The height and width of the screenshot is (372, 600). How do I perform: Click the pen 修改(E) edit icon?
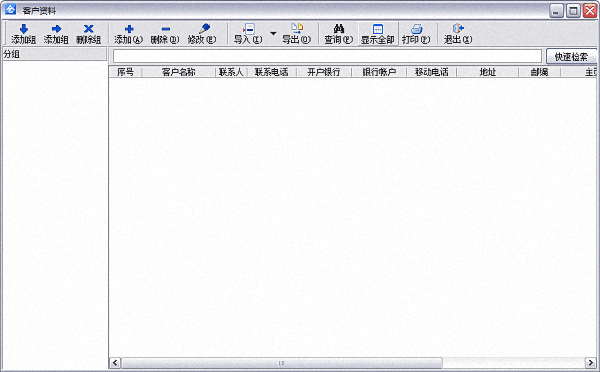coord(204,29)
